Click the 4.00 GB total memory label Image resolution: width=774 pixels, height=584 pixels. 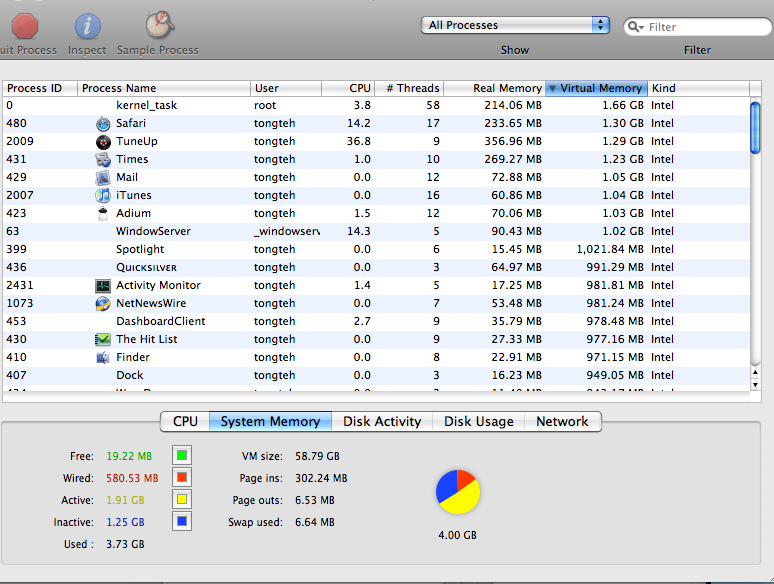pos(458,535)
